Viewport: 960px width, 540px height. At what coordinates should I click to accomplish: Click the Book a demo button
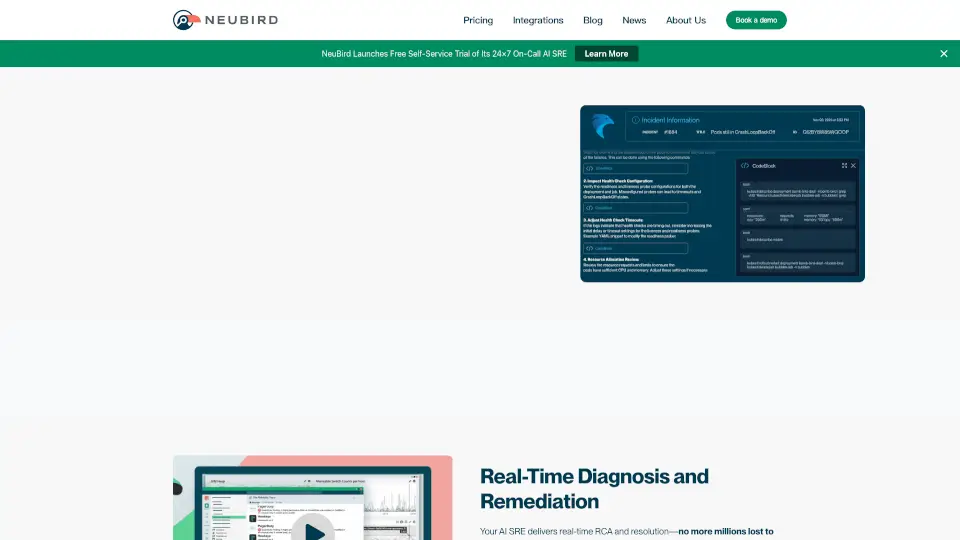[x=756, y=20]
